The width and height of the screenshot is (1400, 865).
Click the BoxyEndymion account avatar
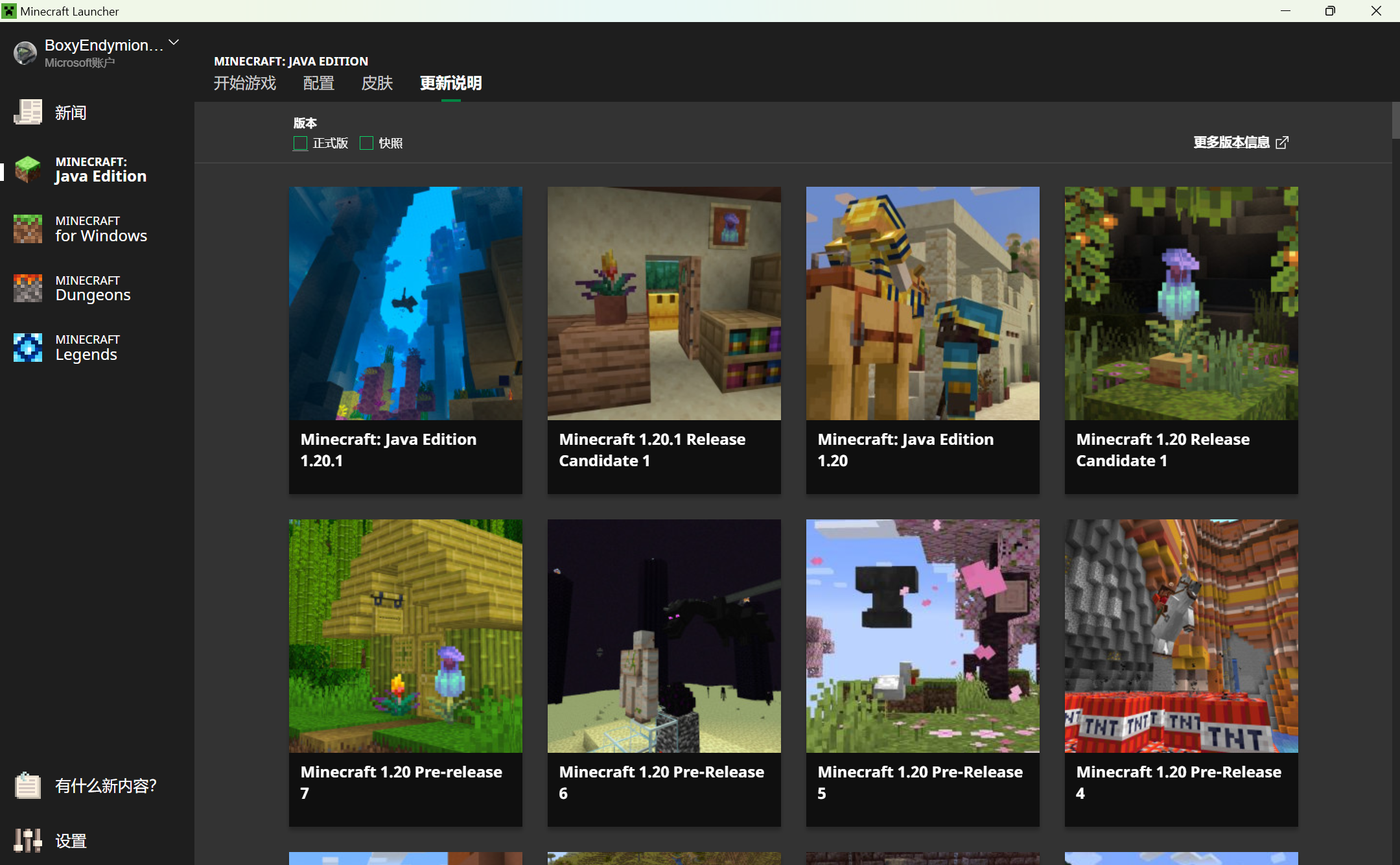click(x=25, y=53)
